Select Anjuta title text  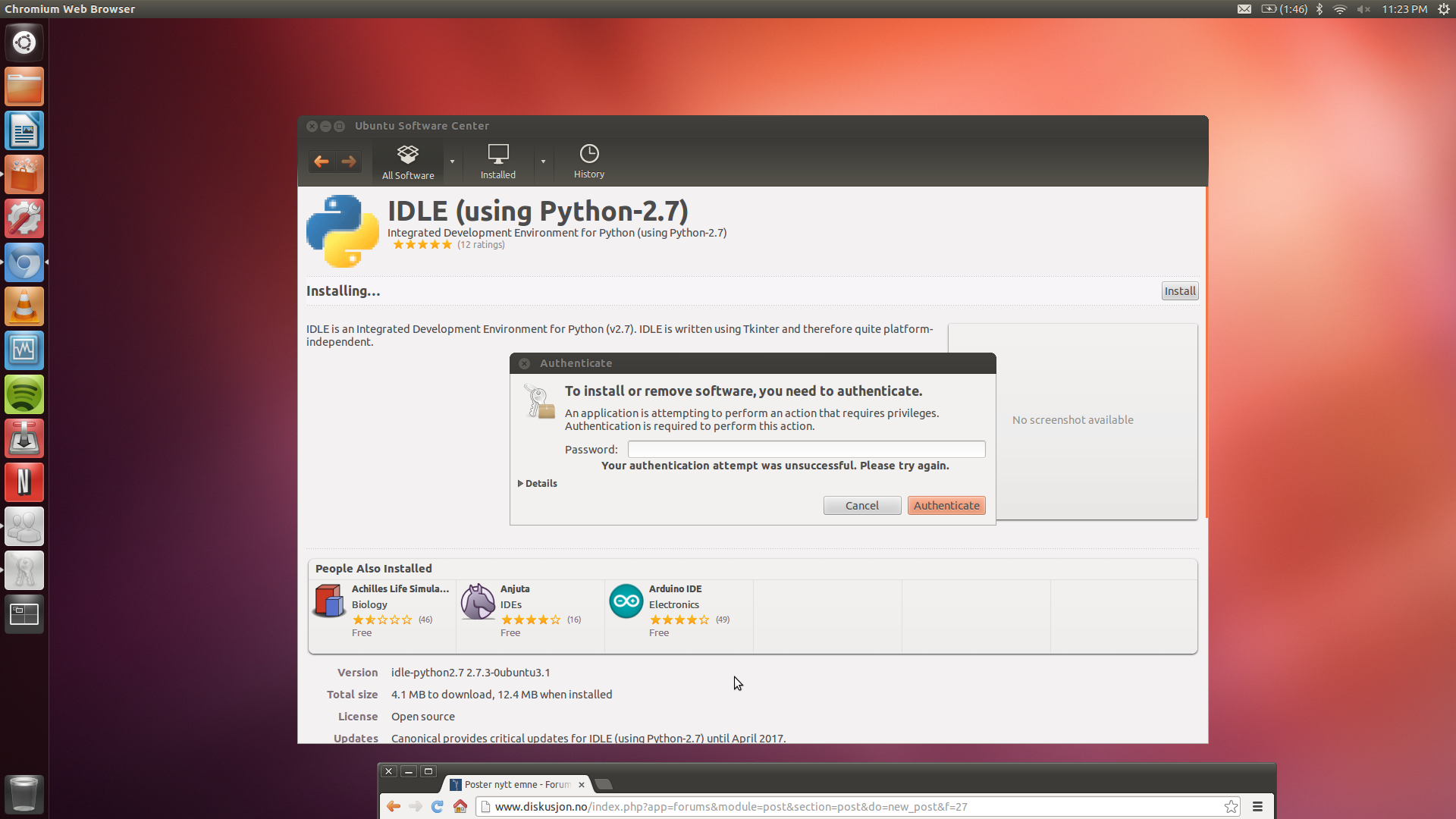[x=515, y=589]
